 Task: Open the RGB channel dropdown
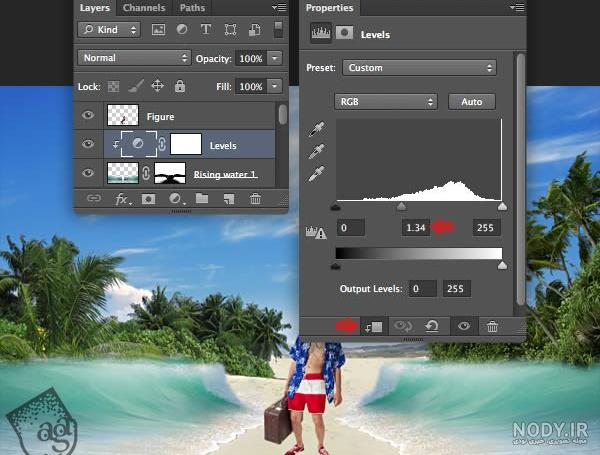(x=386, y=102)
